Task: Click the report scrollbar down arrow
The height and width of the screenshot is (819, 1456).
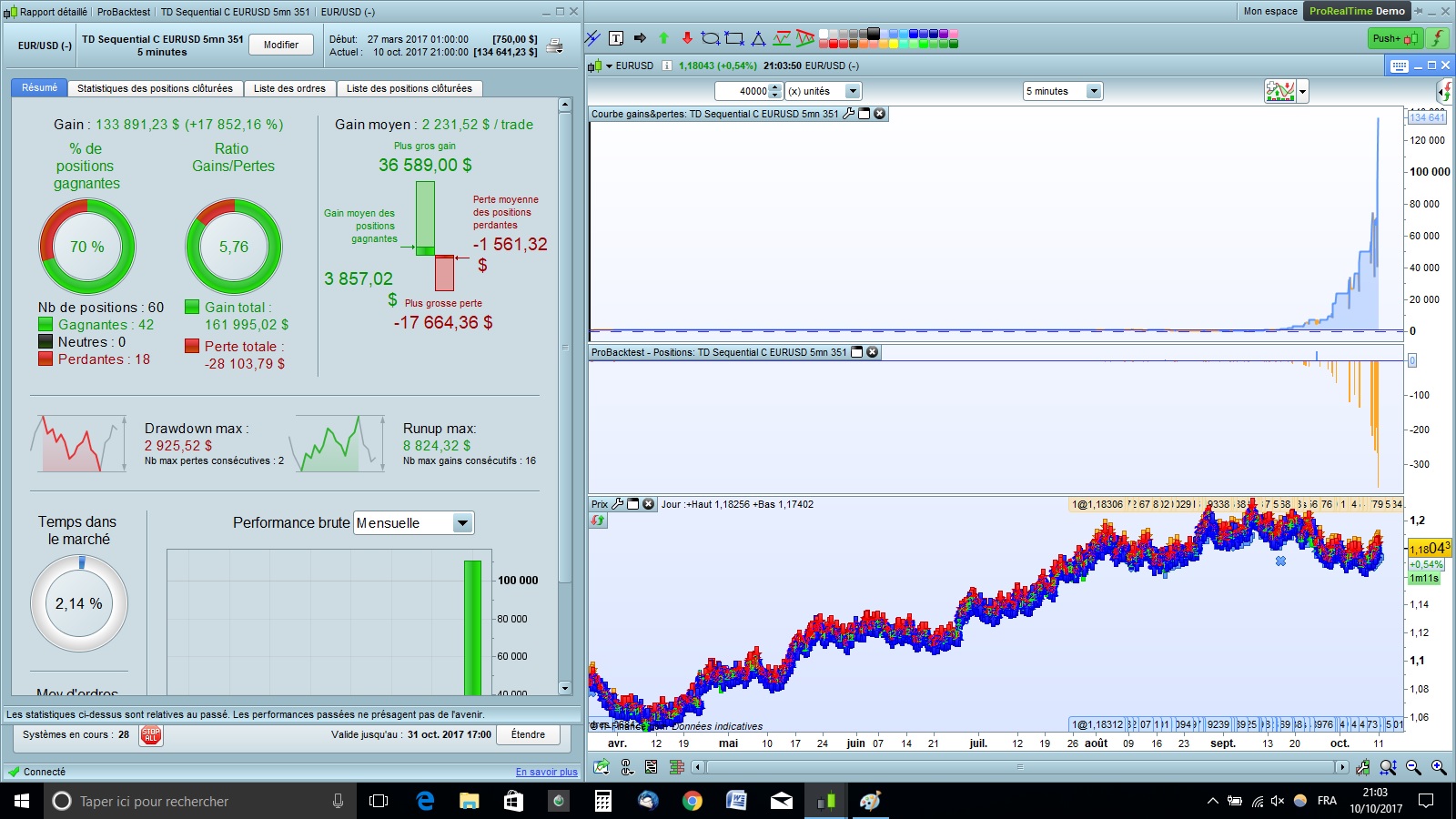Action: coord(565,688)
